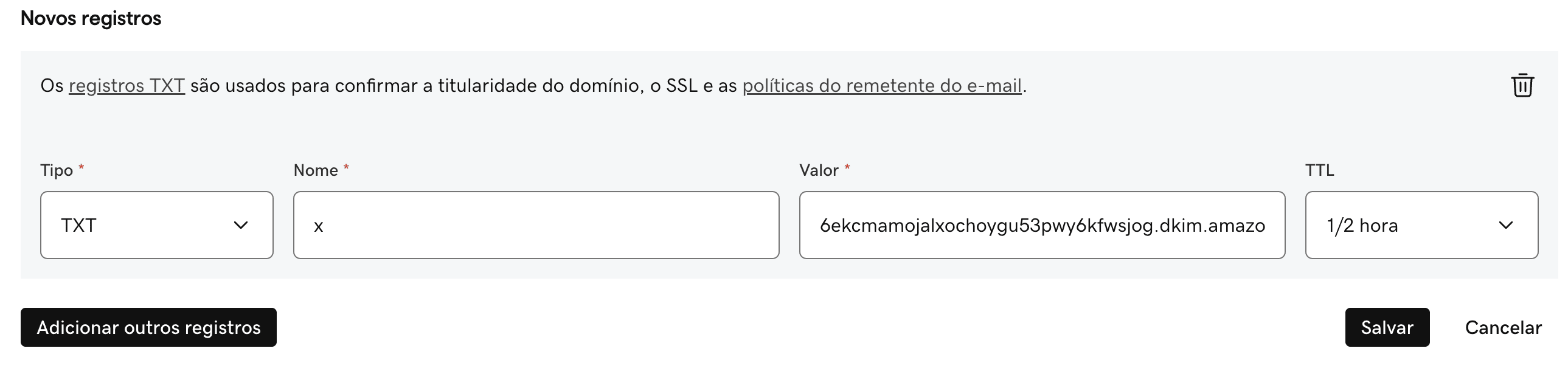The width and height of the screenshot is (1568, 365).
Task: Click the Nome field label
Action: [314, 170]
